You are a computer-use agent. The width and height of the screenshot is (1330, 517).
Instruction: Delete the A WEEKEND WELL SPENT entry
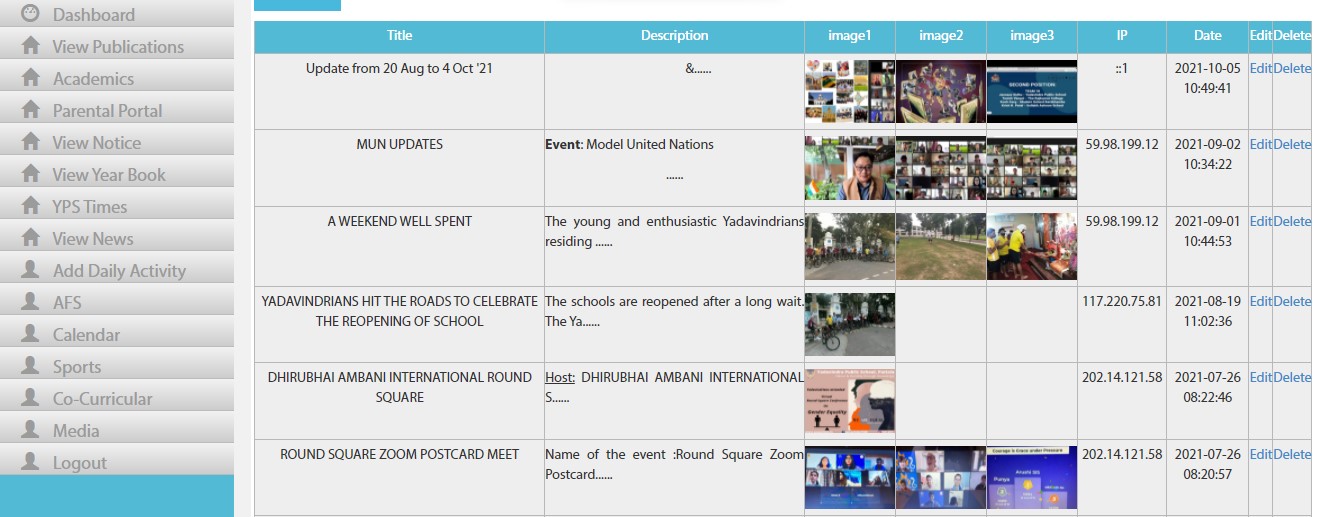point(1292,221)
